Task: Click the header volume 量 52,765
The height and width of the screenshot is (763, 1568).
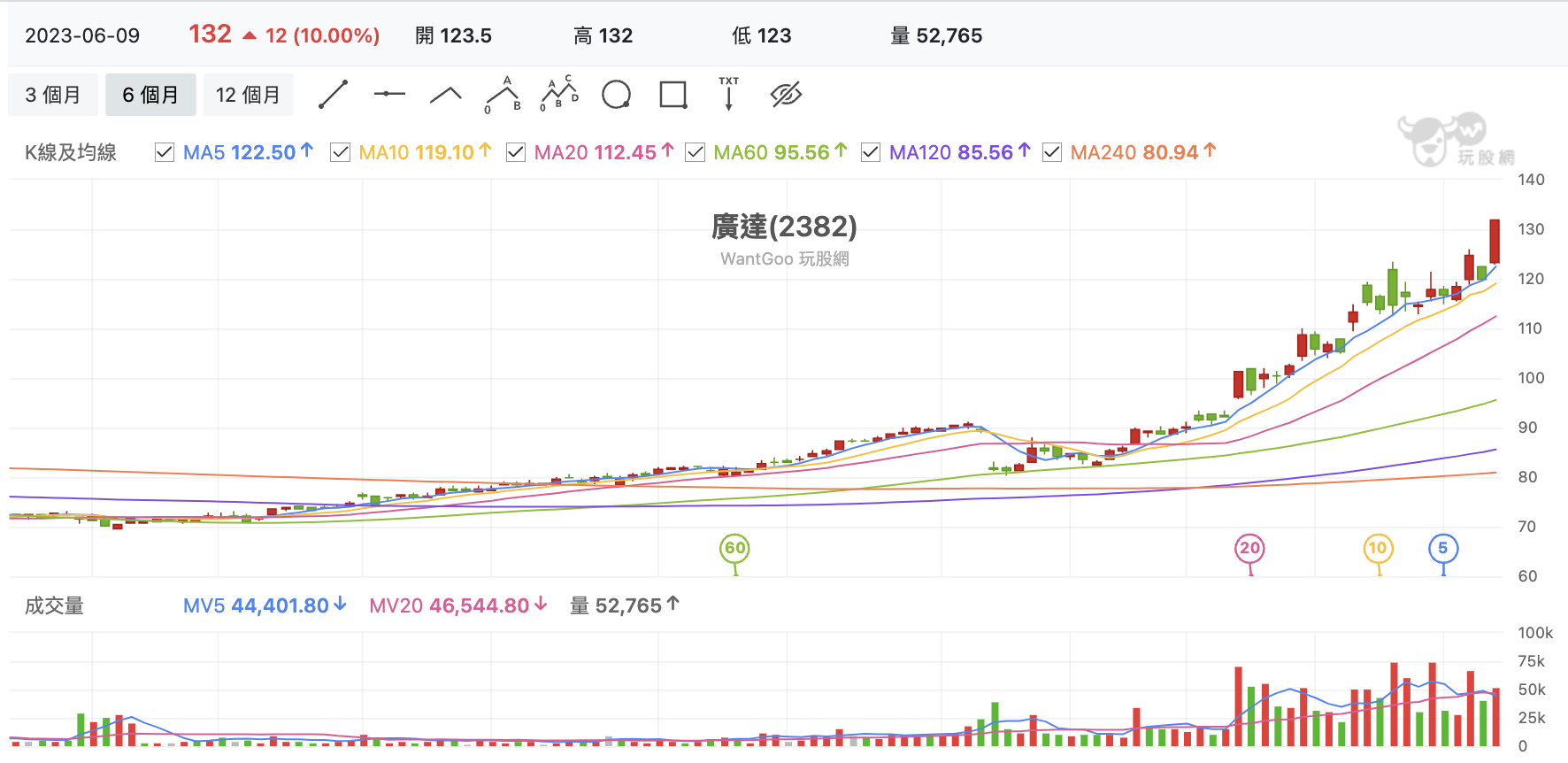Action: [x=936, y=35]
